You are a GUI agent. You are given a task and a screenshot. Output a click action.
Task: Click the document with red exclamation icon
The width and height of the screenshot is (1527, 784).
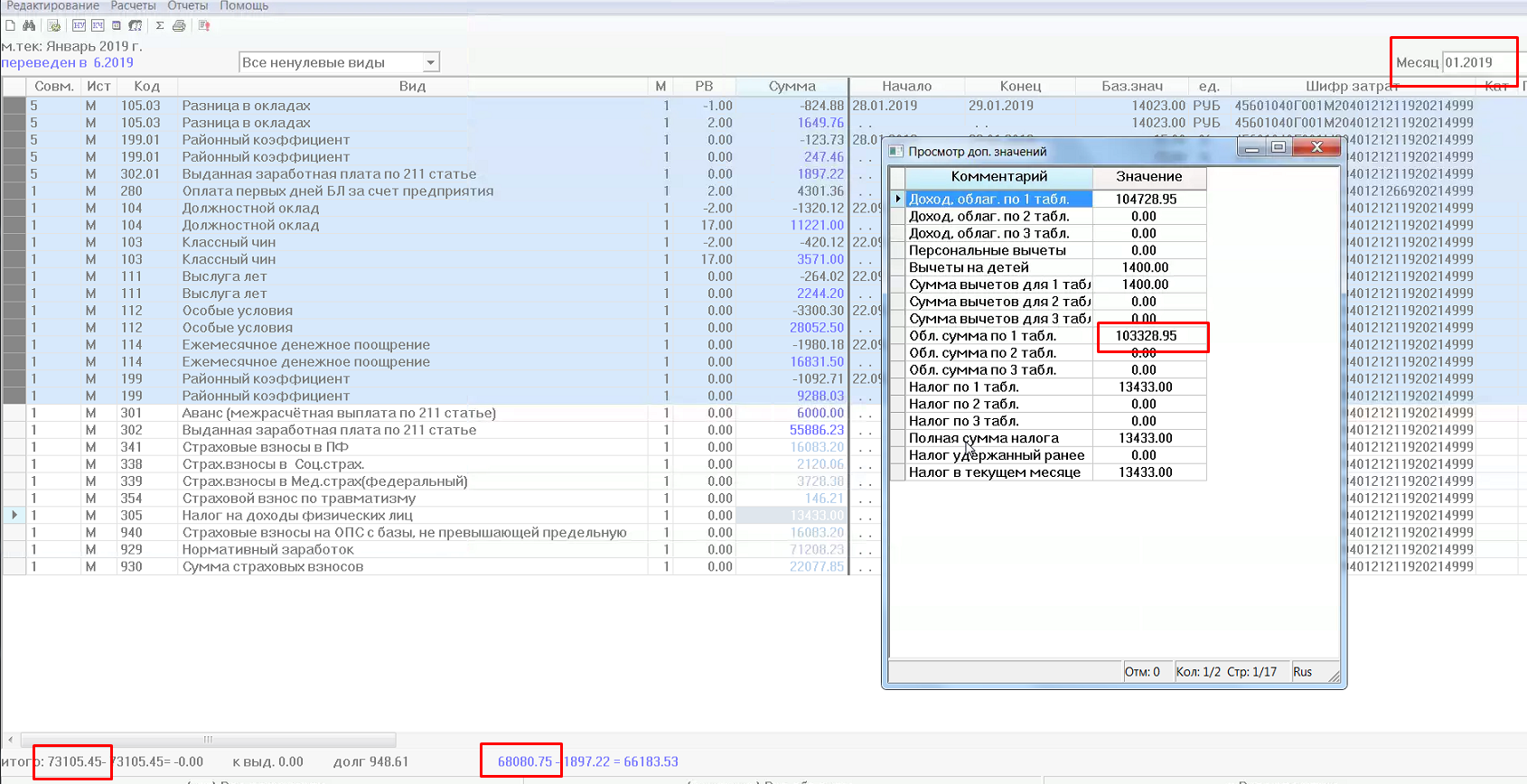(x=204, y=25)
